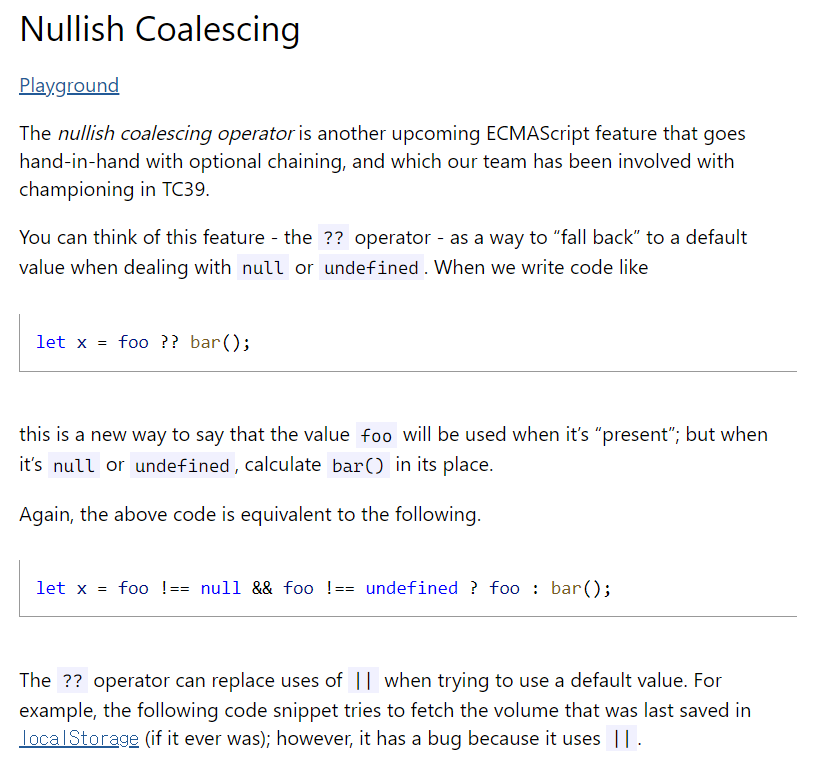Click the italic nullish coalescing operator text
The height and width of the screenshot is (783, 825).
click(x=175, y=133)
